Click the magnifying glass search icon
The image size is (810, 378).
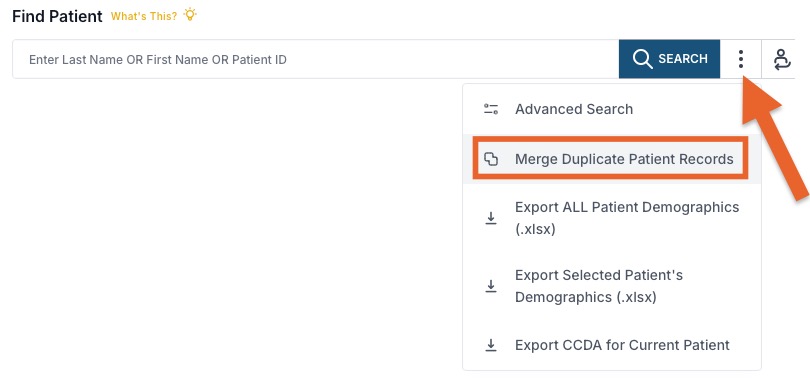coord(642,59)
